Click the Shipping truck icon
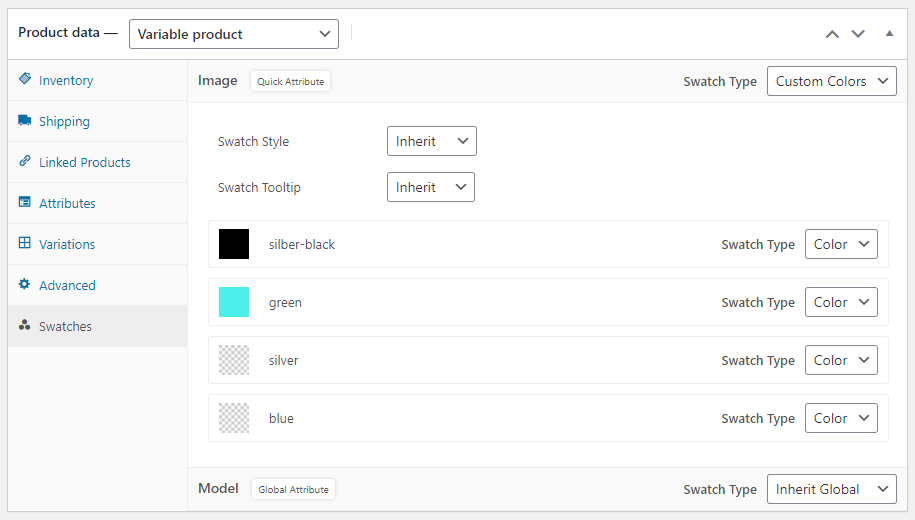Image resolution: width=915 pixels, height=520 pixels. (x=25, y=121)
